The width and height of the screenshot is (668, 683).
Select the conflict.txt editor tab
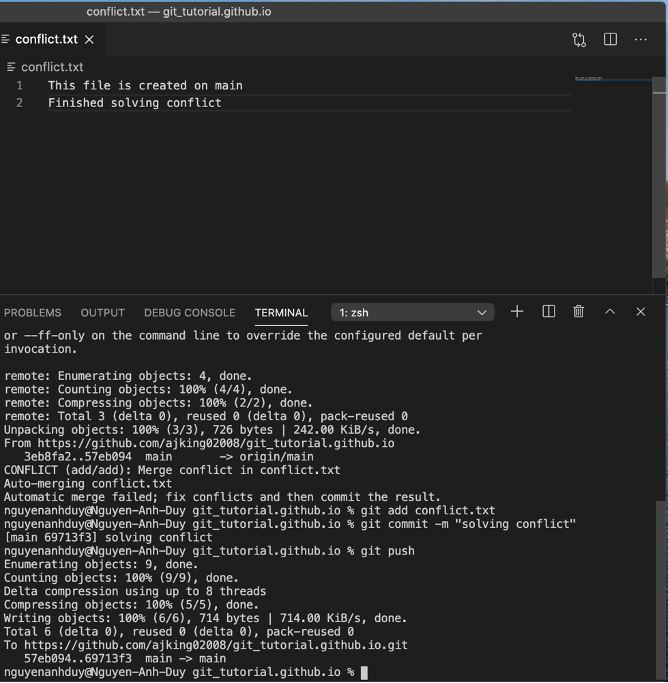45,40
